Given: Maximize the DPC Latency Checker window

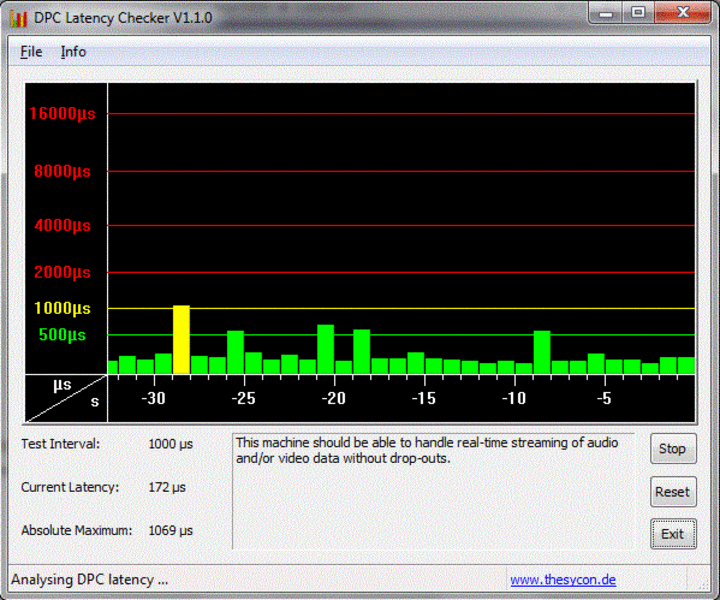Looking at the screenshot, I should [638, 13].
